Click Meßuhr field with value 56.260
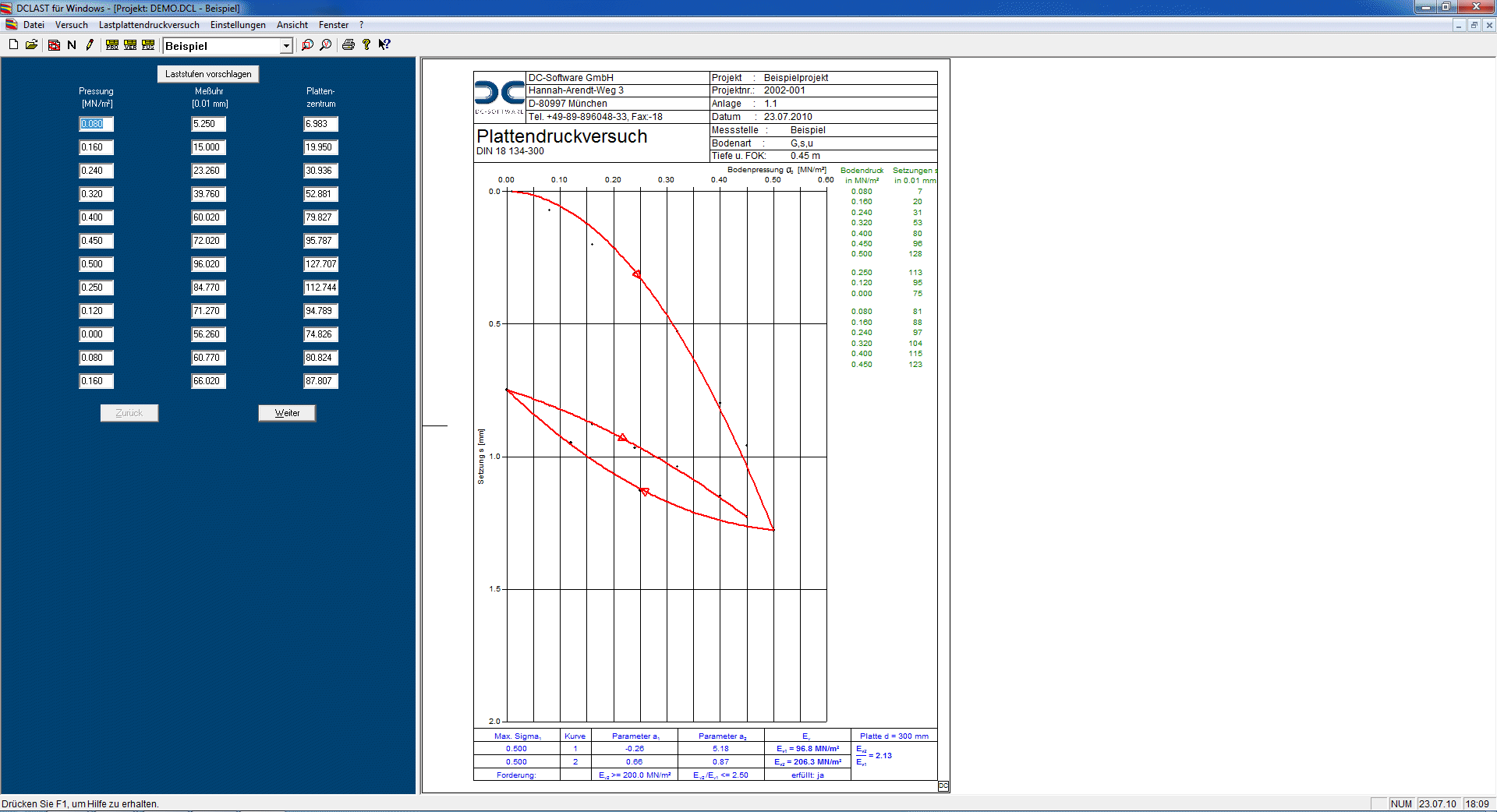Screen dimensions: 1497x812 [209, 334]
